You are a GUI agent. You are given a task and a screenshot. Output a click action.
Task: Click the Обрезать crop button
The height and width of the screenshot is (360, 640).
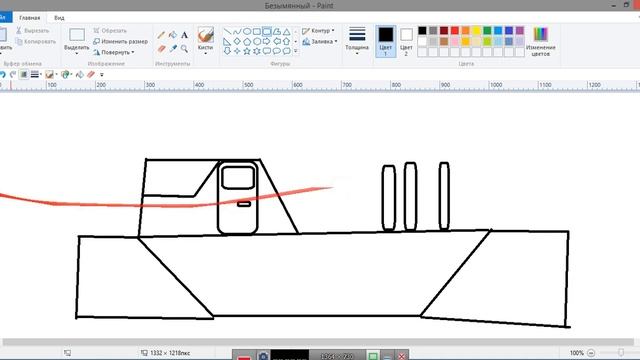coord(110,31)
